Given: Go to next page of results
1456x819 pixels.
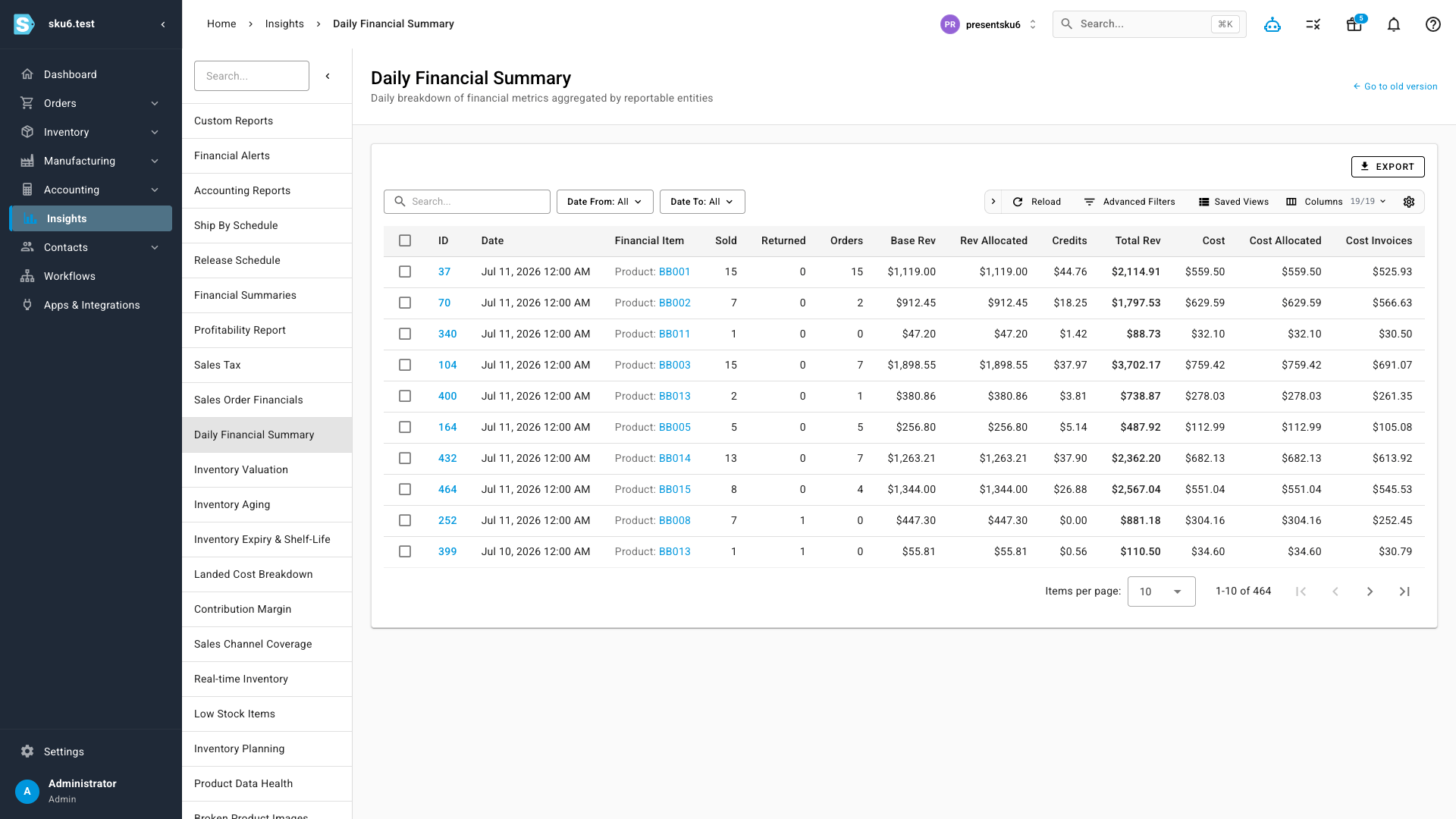Looking at the screenshot, I should point(1370,591).
